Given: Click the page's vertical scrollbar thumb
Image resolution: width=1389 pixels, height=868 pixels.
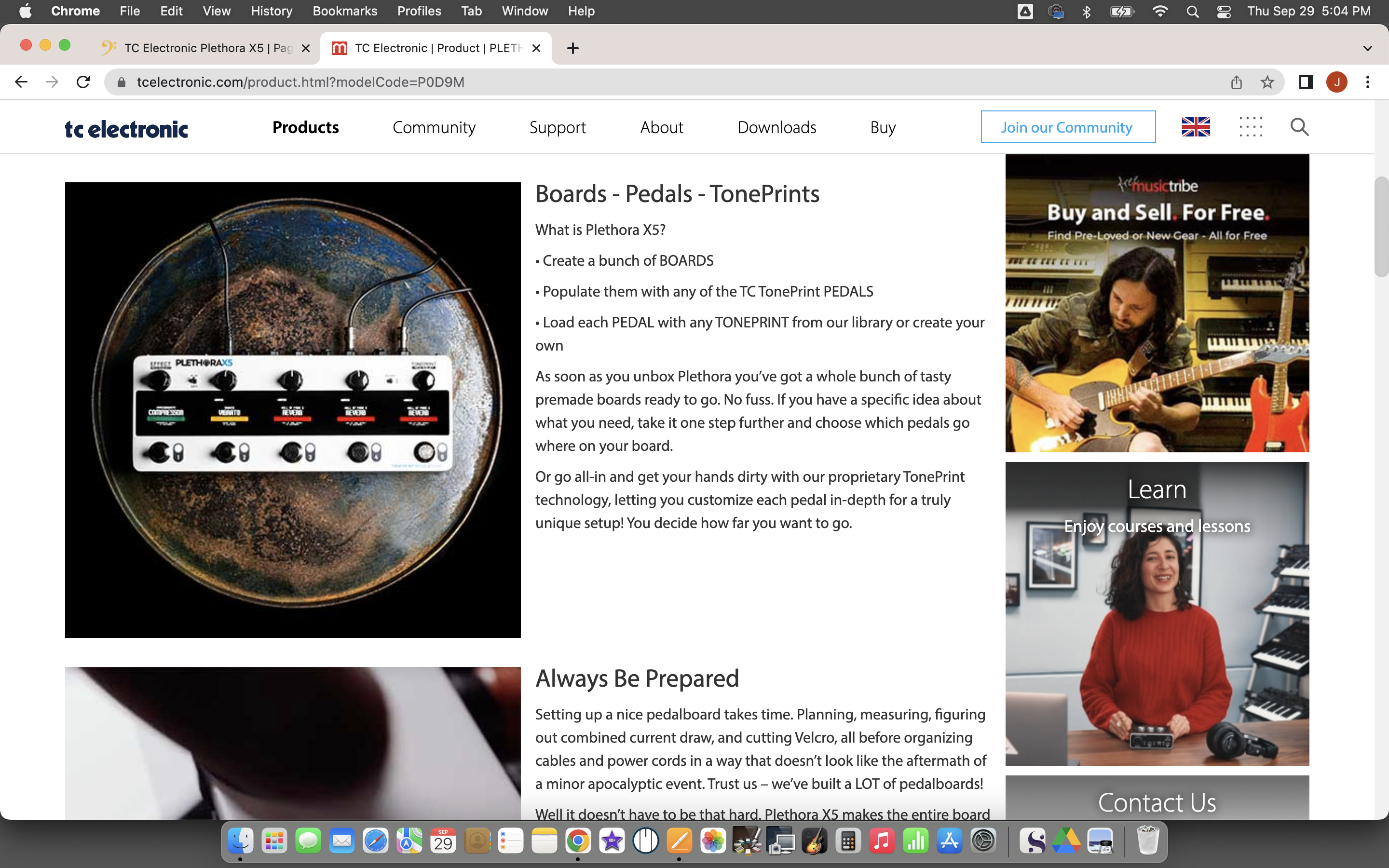Looking at the screenshot, I should [1381, 227].
